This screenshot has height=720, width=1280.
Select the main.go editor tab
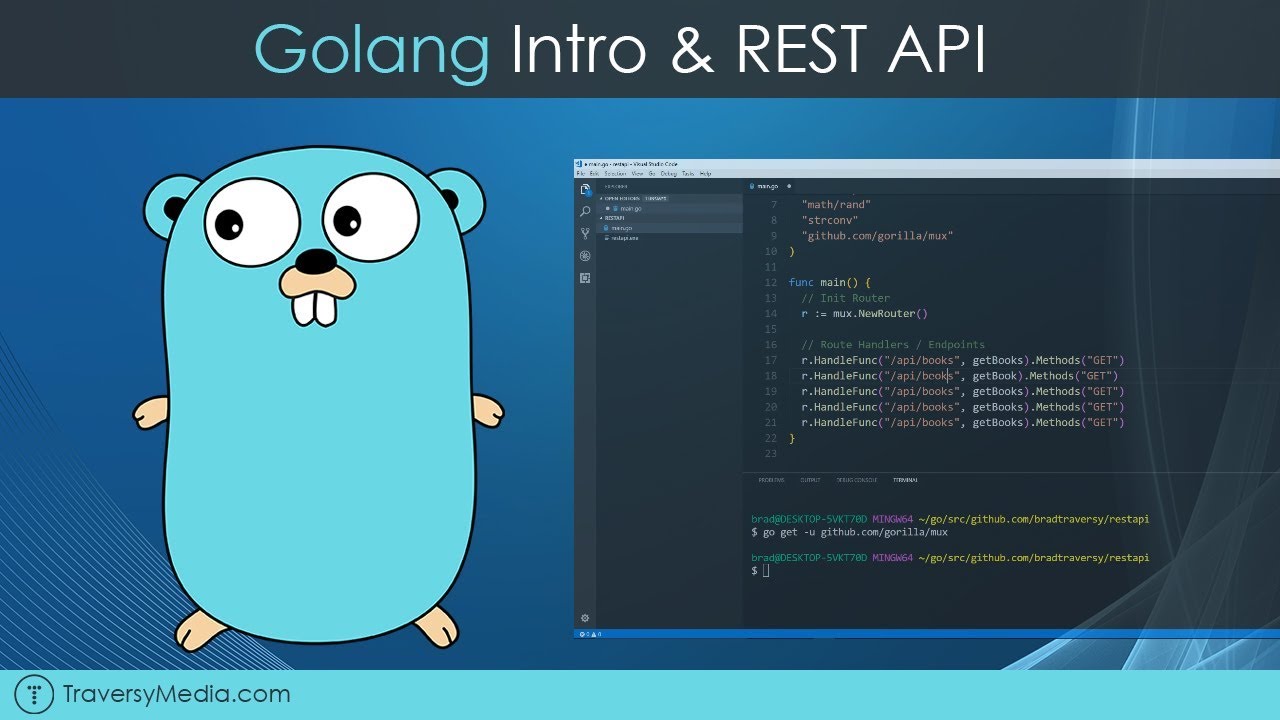(x=766, y=186)
